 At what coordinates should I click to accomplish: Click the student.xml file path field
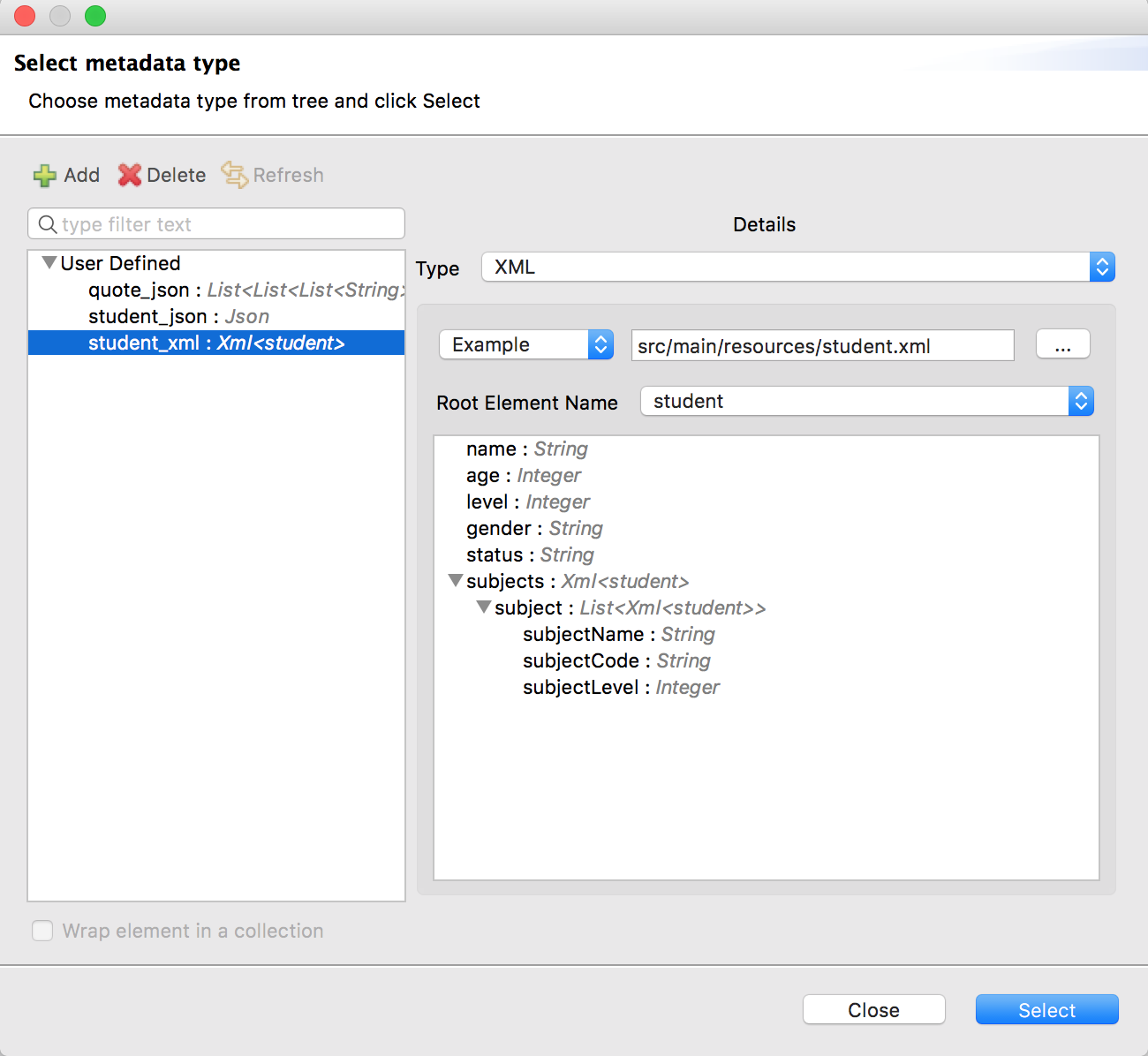point(821,346)
